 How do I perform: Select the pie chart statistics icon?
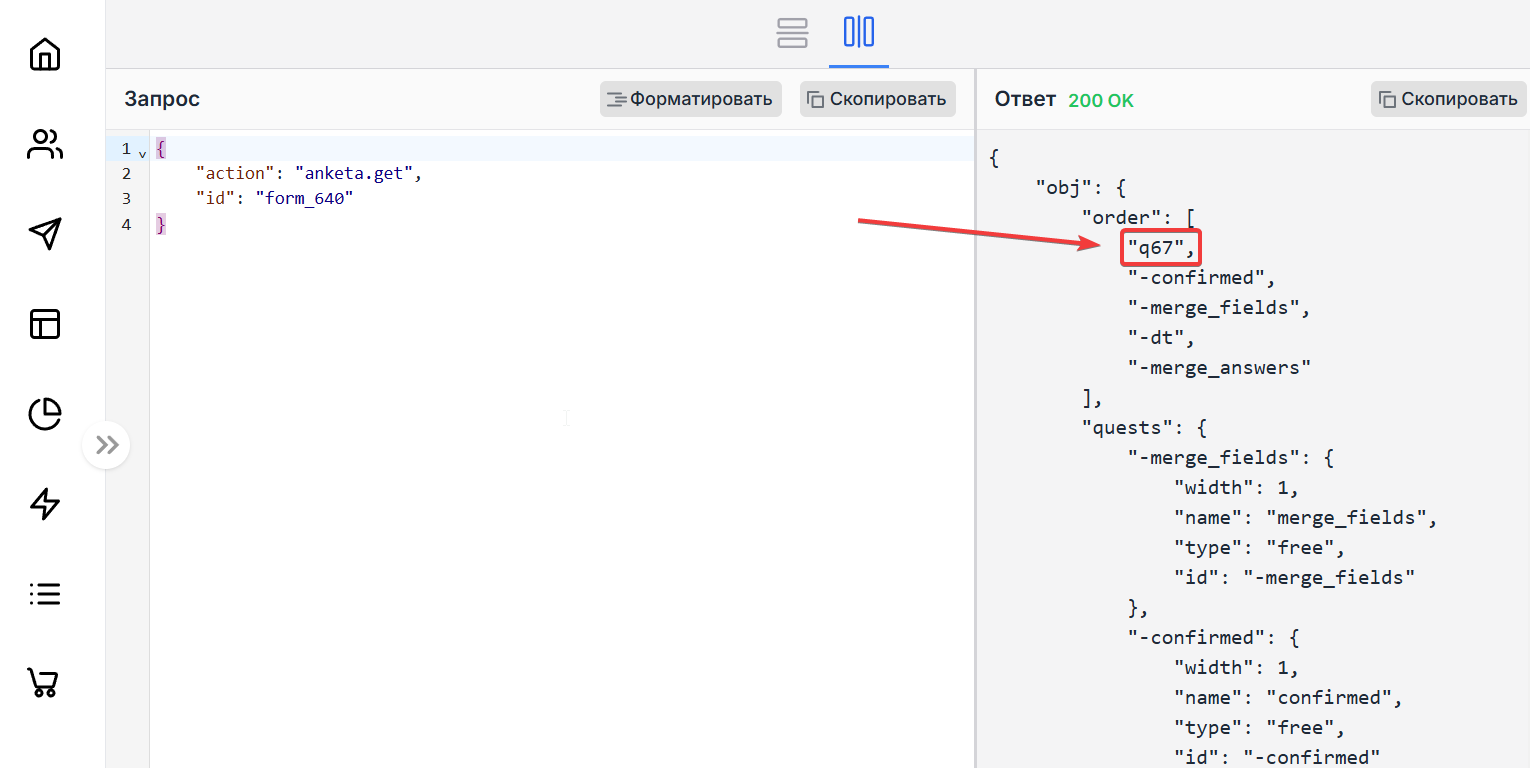click(x=44, y=414)
